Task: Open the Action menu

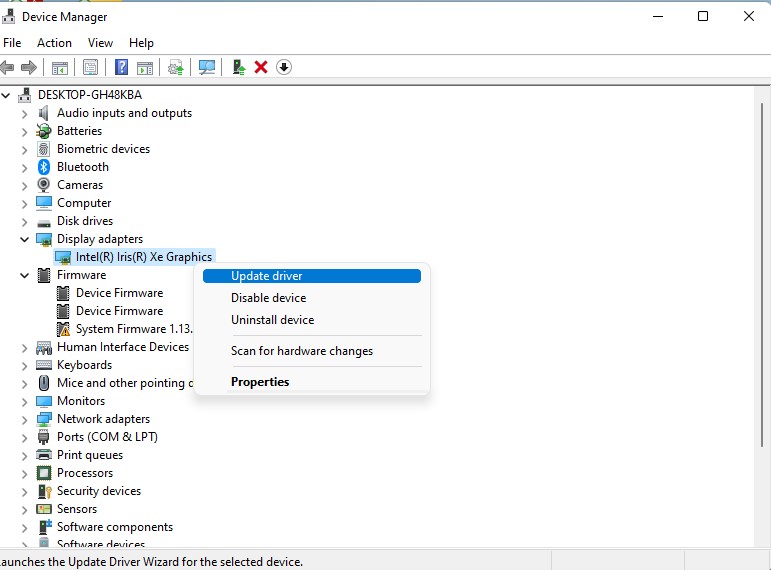Action: click(x=54, y=43)
